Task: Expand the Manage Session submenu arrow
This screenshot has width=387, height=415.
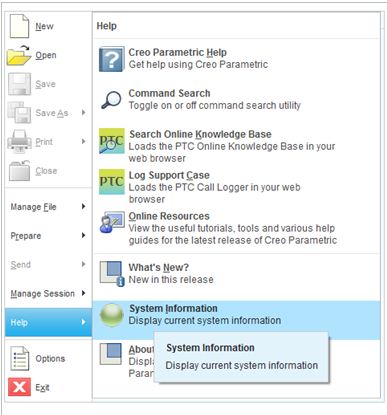Action: [83, 293]
